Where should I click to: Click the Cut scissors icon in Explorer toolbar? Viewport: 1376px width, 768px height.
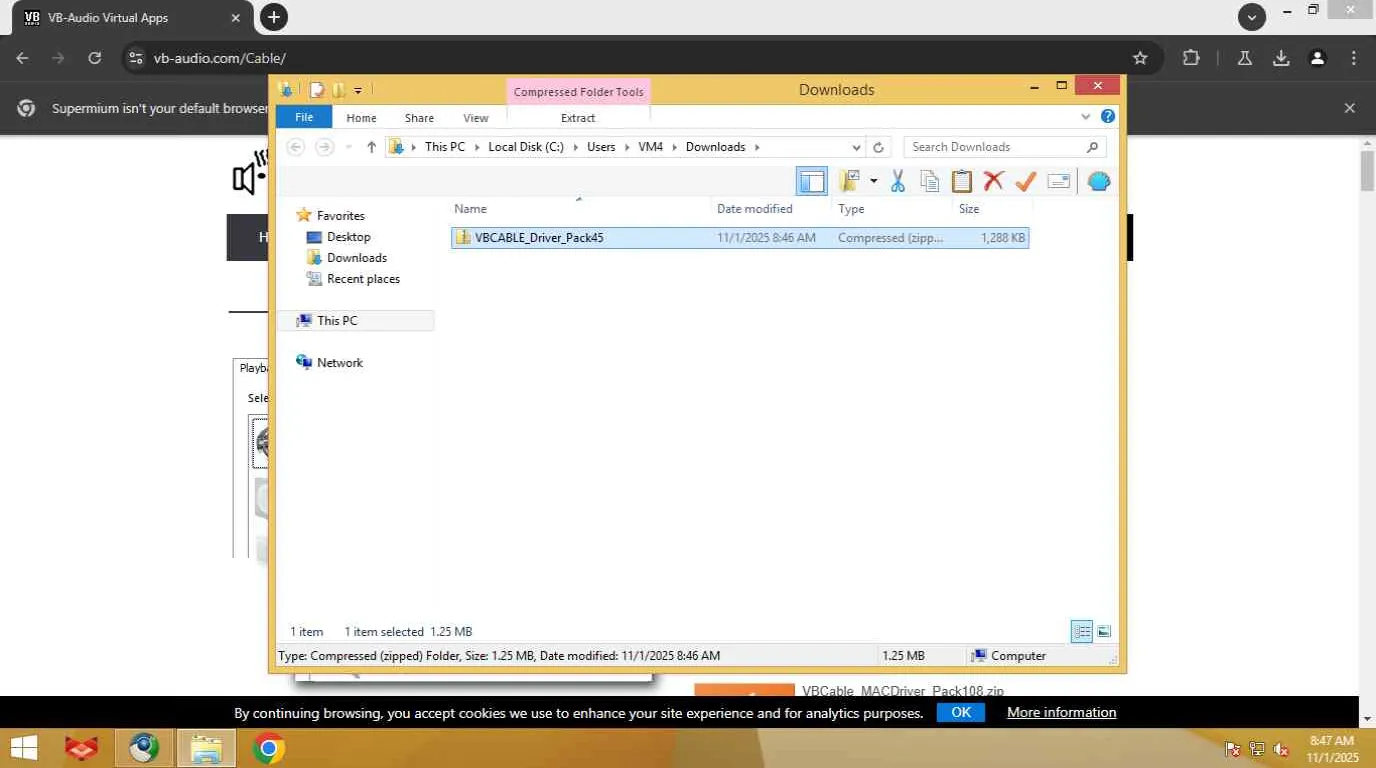click(897, 181)
